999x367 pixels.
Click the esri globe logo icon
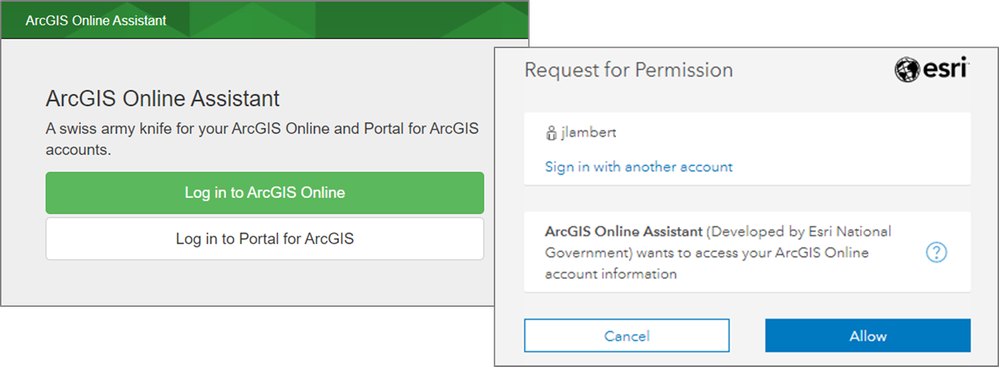click(x=907, y=69)
